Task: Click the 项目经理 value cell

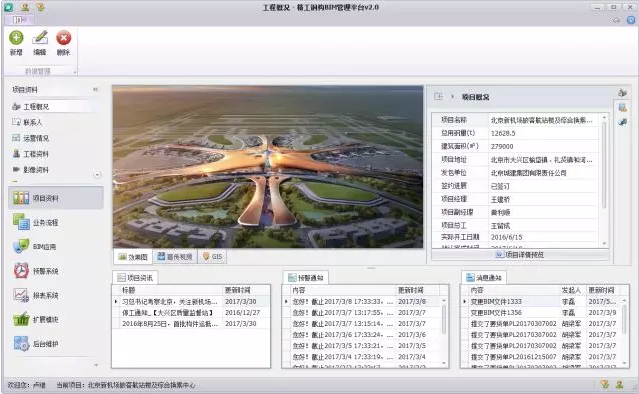Action: click(x=543, y=199)
